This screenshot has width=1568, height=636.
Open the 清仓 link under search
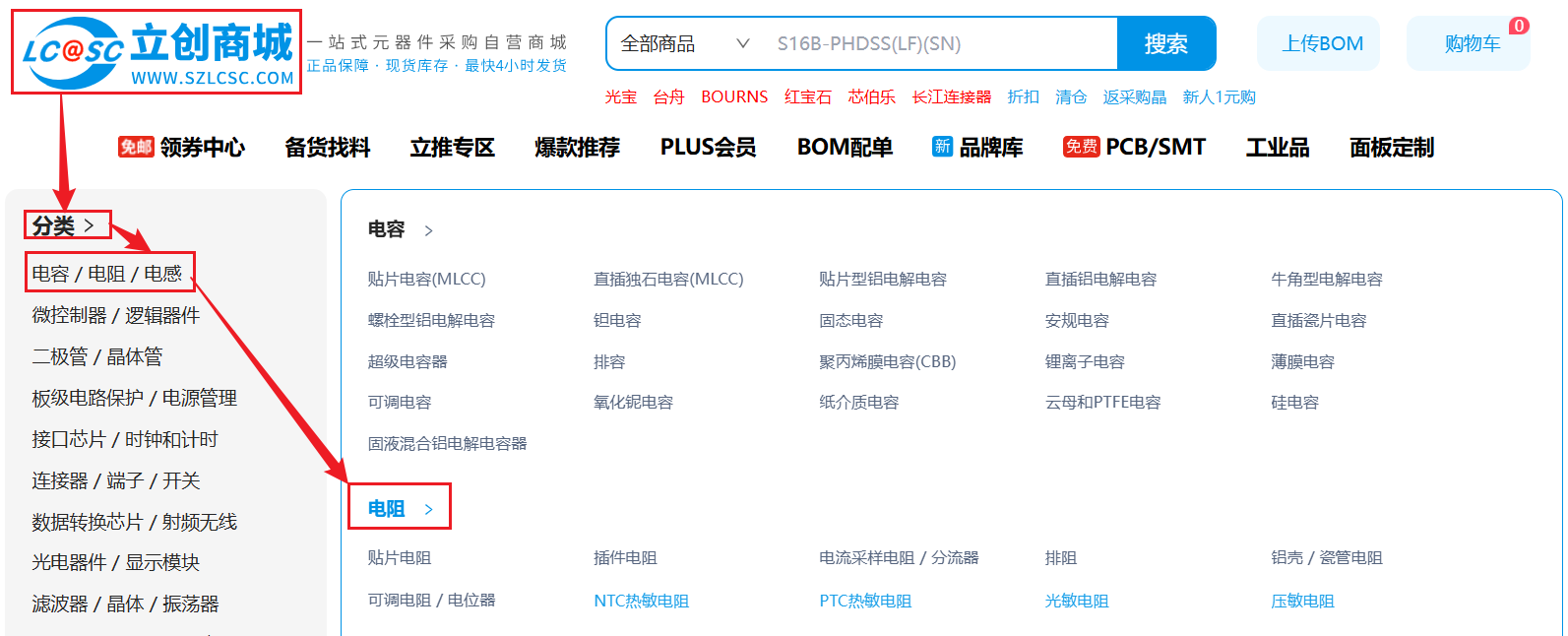(x=1071, y=96)
